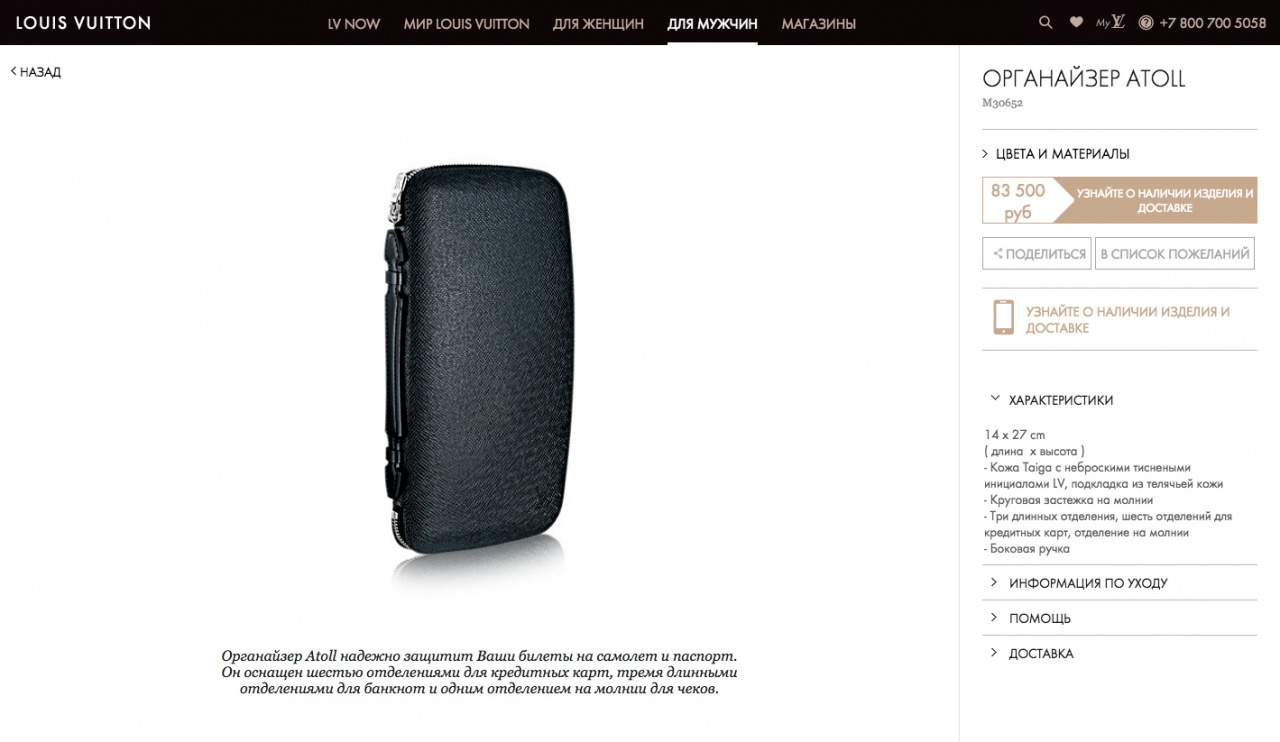Click the phone icon beside +7 800 number
Image resolution: width=1280 pixels, height=742 pixels.
click(x=1146, y=22)
